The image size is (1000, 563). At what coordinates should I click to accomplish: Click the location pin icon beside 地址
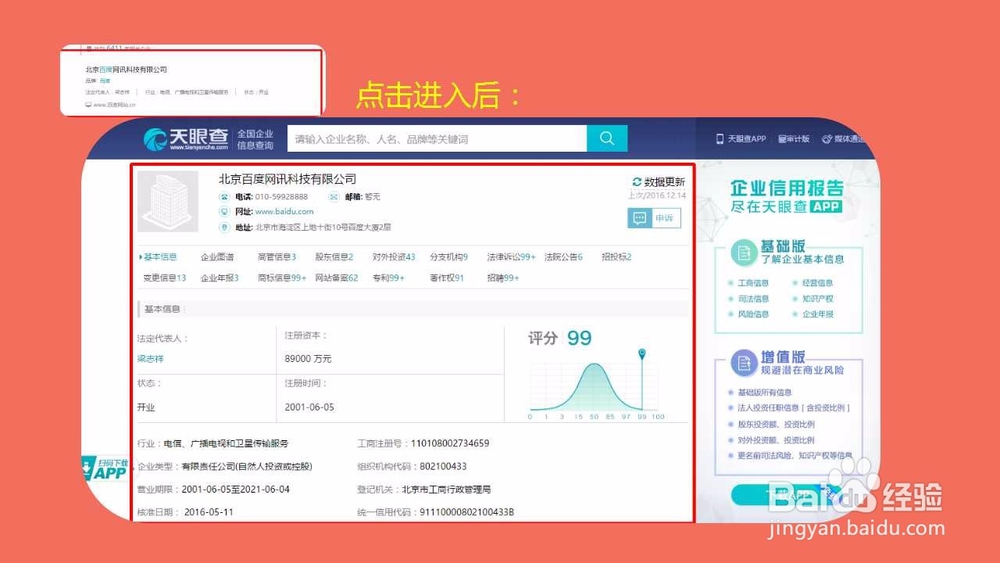224,227
